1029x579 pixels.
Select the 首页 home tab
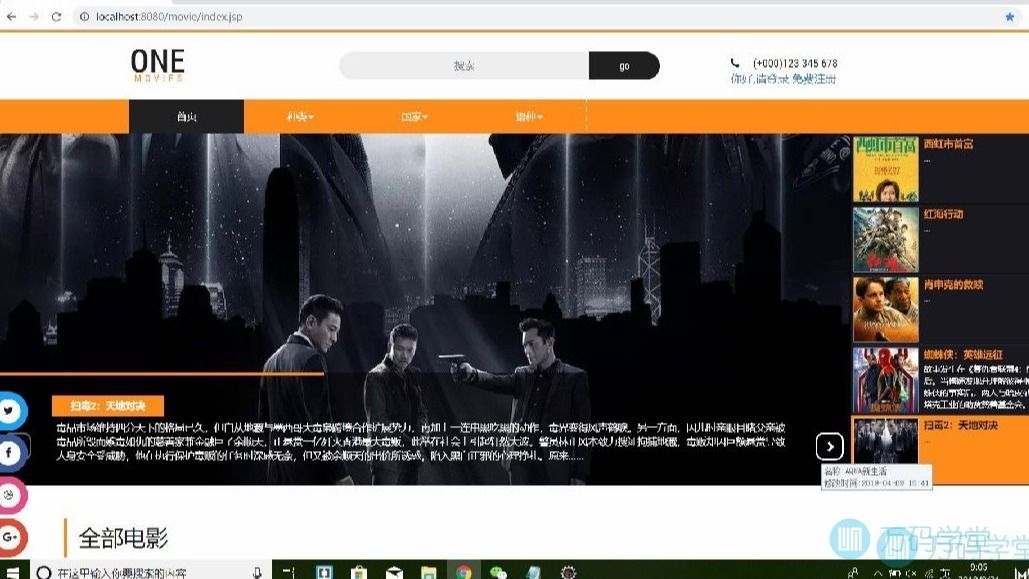[x=186, y=117]
